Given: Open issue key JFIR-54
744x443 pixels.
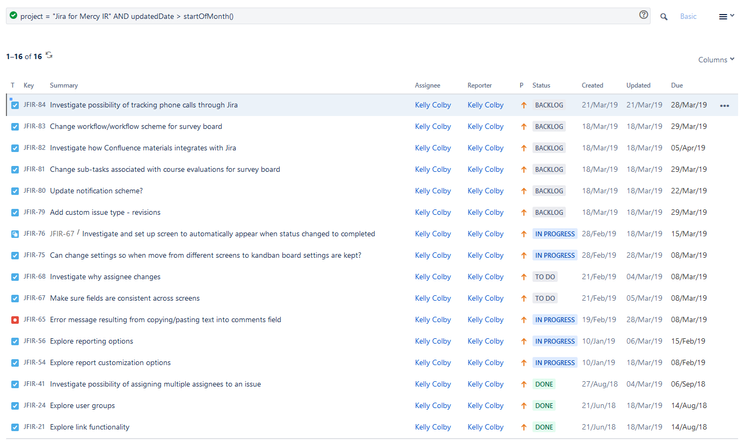Looking at the screenshot, I should (35, 362).
